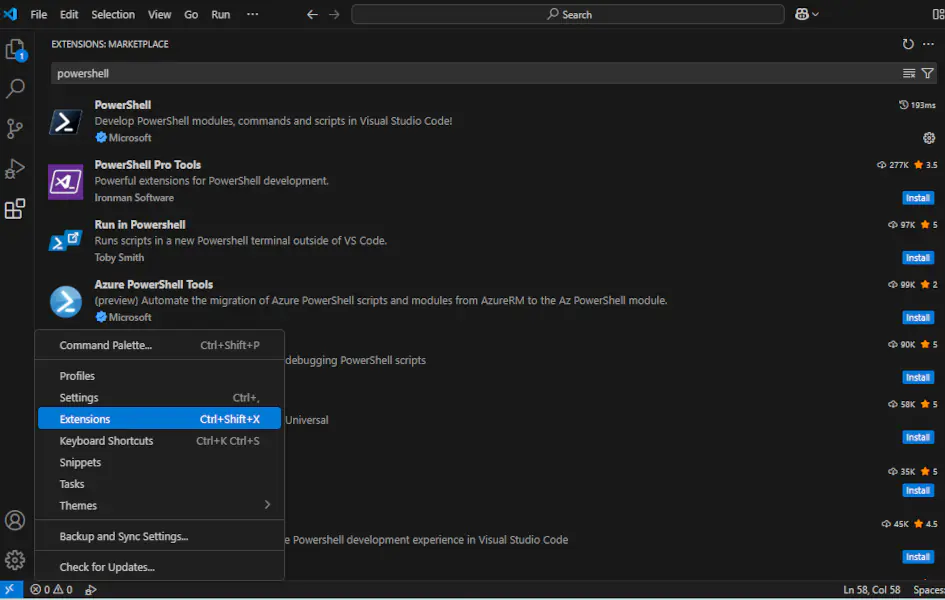The width and height of the screenshot is (945, 600).
Task: Expand the Themes submenu
Action: coord(160,505)
